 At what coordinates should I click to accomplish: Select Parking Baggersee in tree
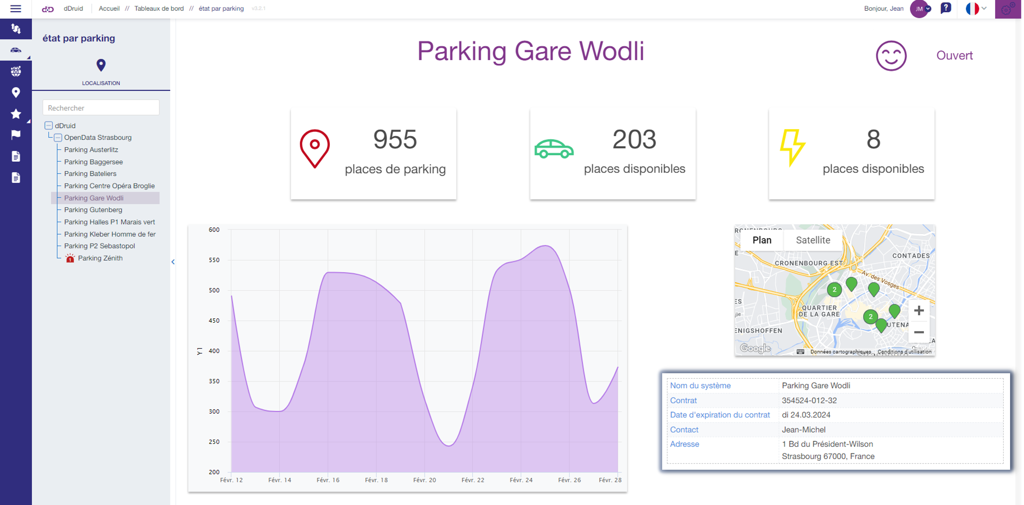(93, 162)
